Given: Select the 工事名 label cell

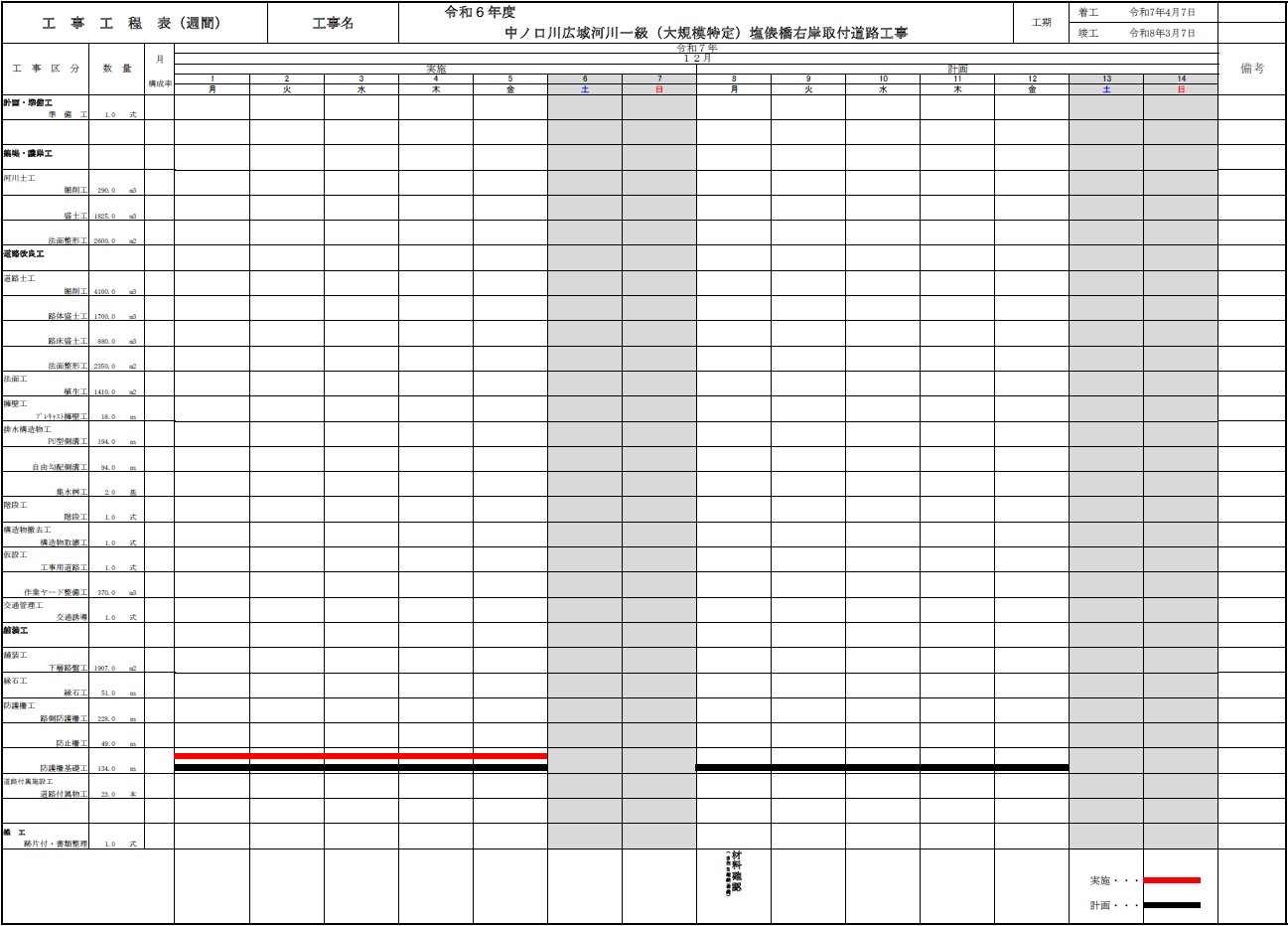Looking at the screenshot, I should pyautogui.click(x=333, y=23).
